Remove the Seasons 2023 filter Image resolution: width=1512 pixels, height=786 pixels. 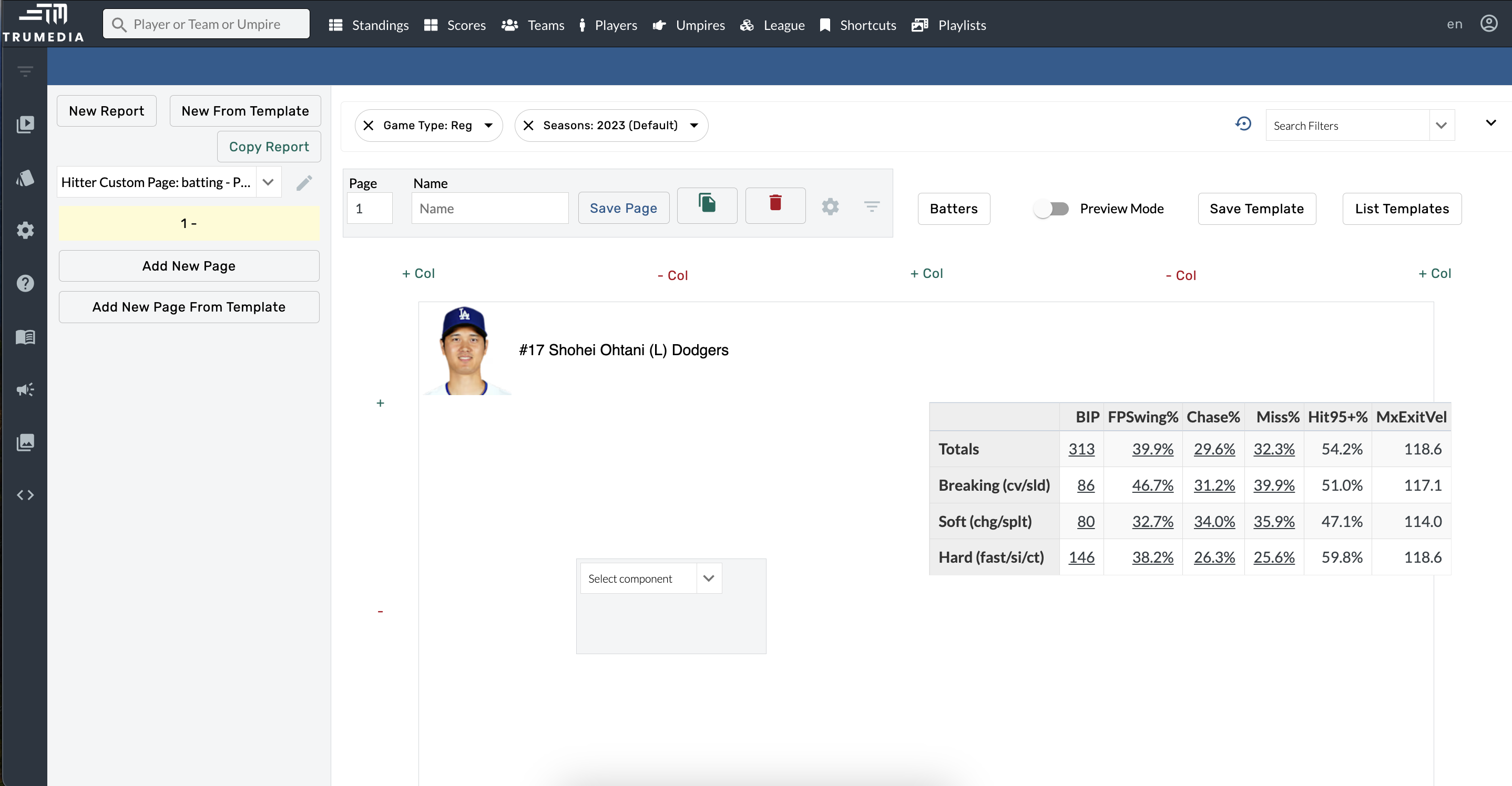pos(528,126)
